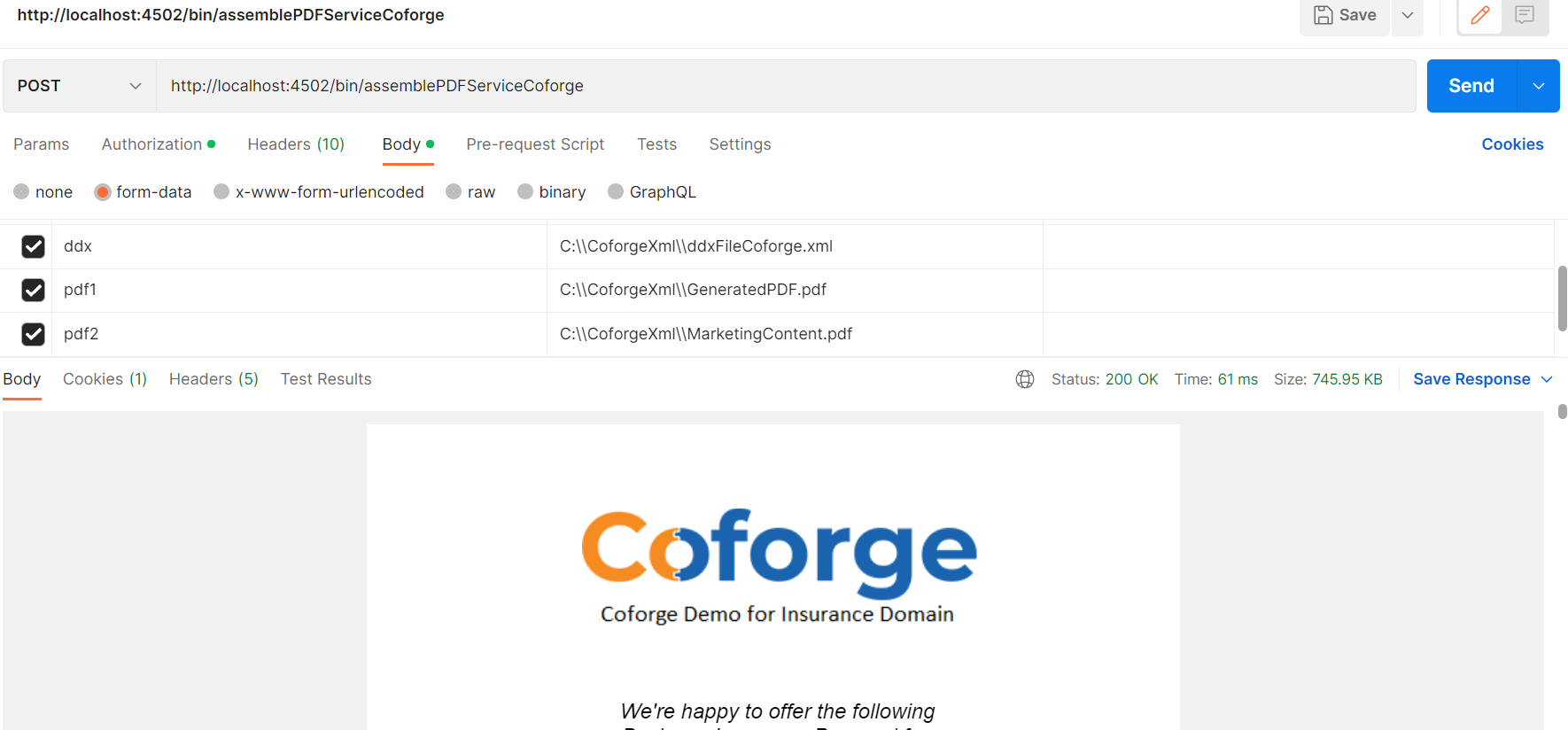This screenshot has width=1568, height=730.
Task: Open the comments icon
Action: pos(1525,15)
